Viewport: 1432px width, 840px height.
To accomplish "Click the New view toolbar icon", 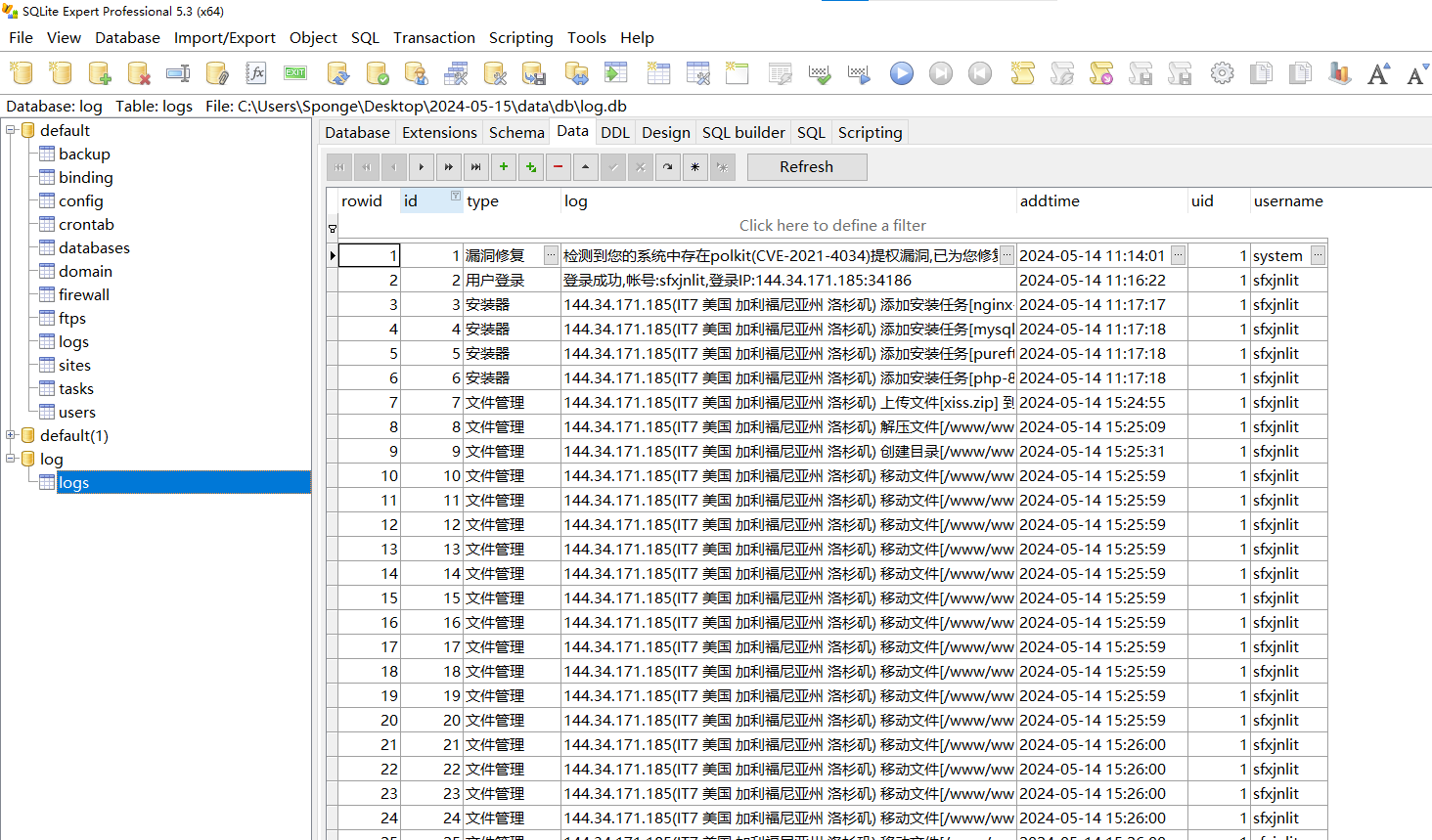I will [x=738, y=73].
